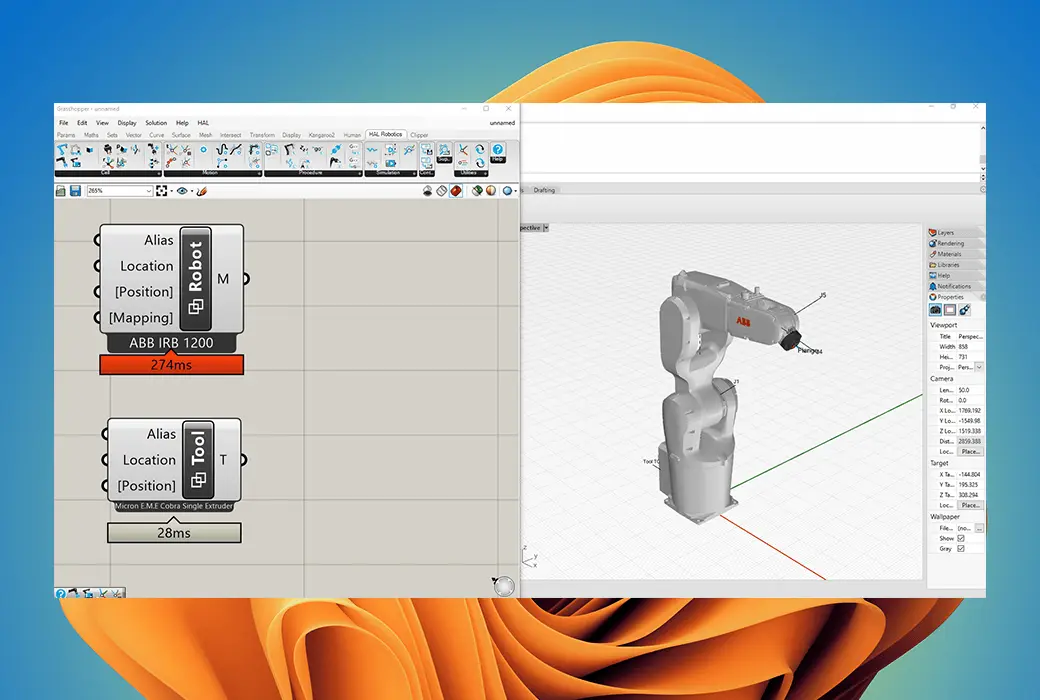Click the Target location Place button
Viewport: 1040px width, 700px height.
click(970, 506)
